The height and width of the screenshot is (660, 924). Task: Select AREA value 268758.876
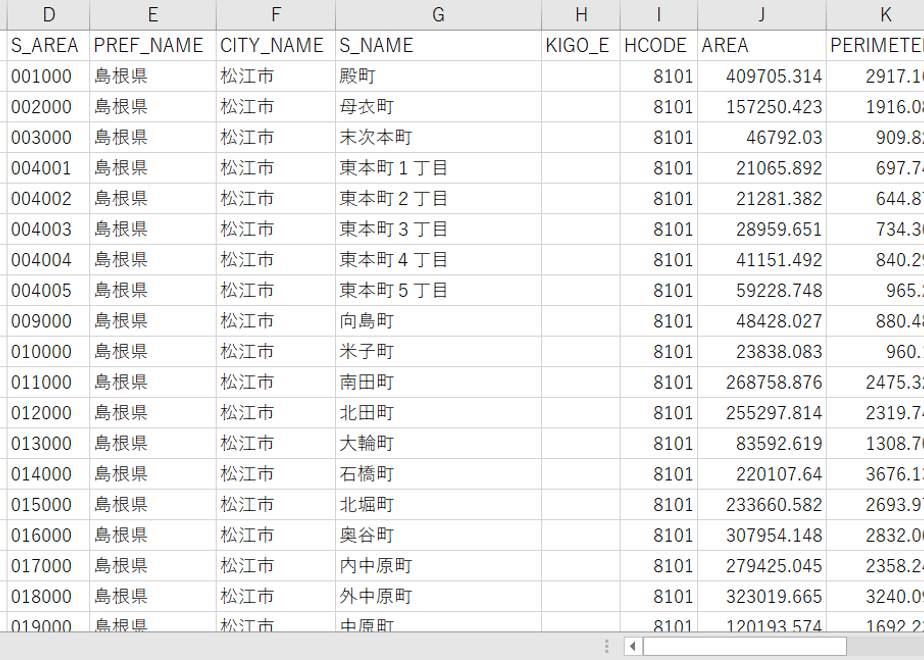click(x=762, y=382)
